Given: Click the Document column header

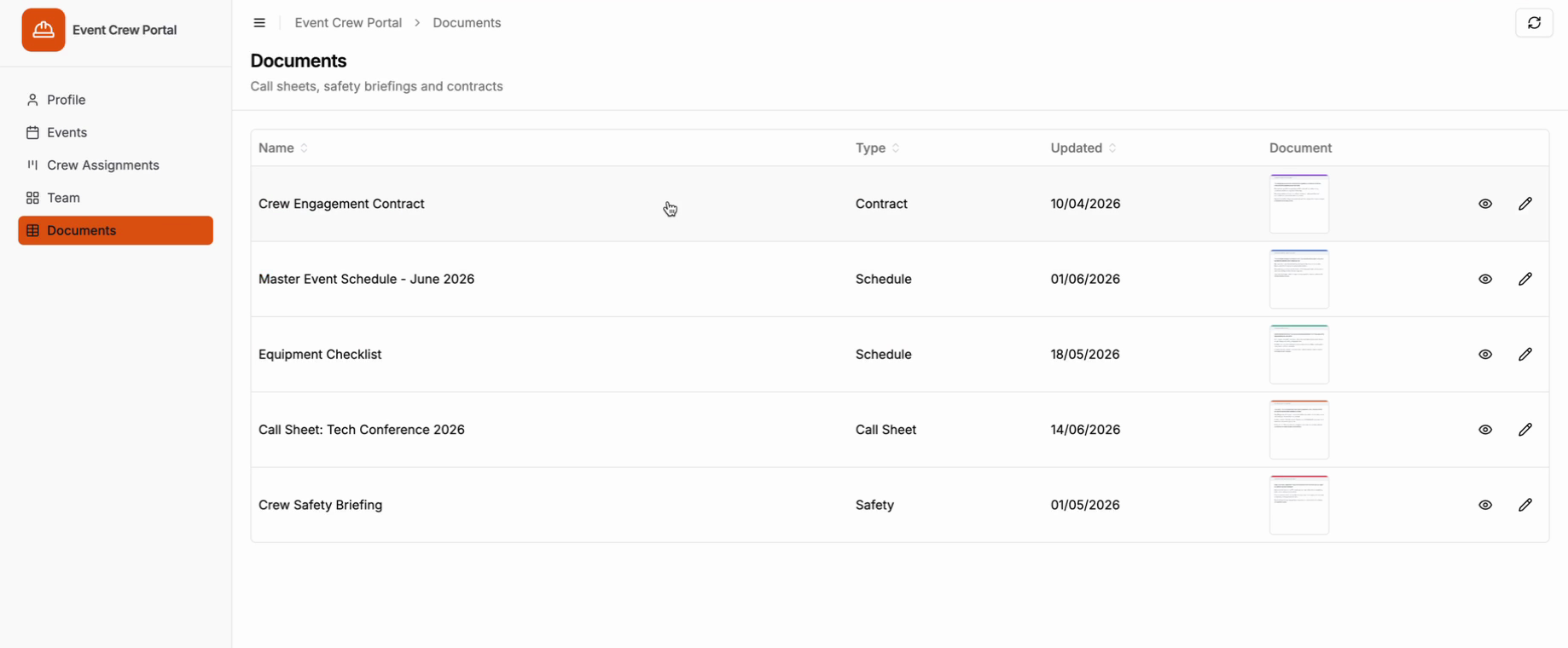Looking at the screenshot, I should (x=1300, y=148).
